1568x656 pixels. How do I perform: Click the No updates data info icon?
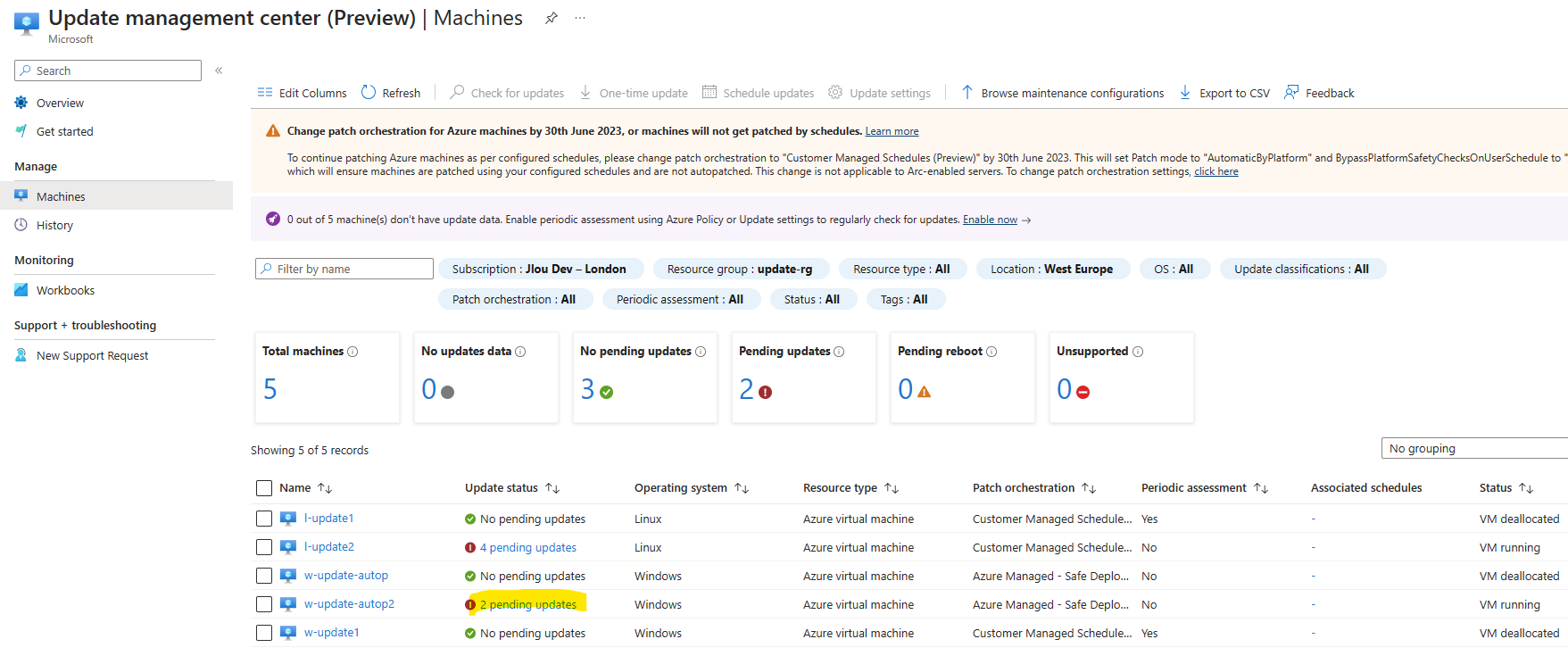520,352
